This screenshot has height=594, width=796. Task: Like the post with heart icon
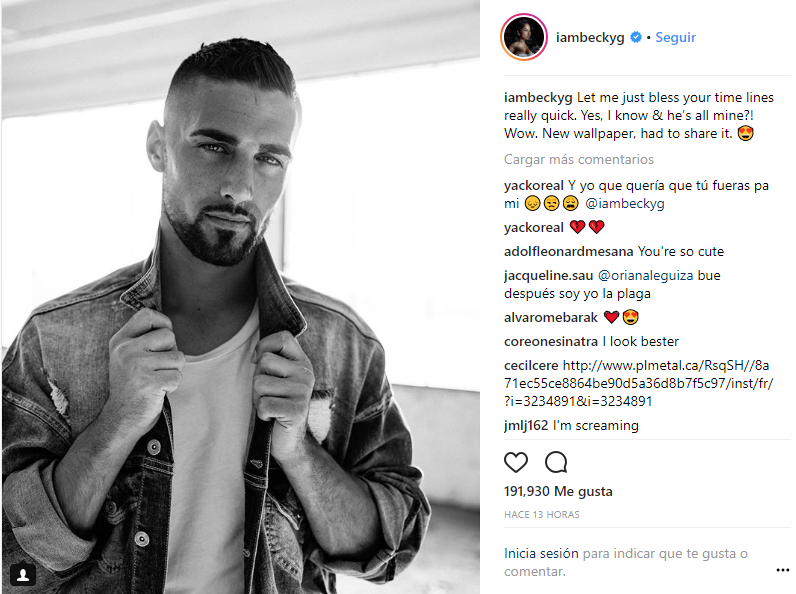tap(516, 462)
